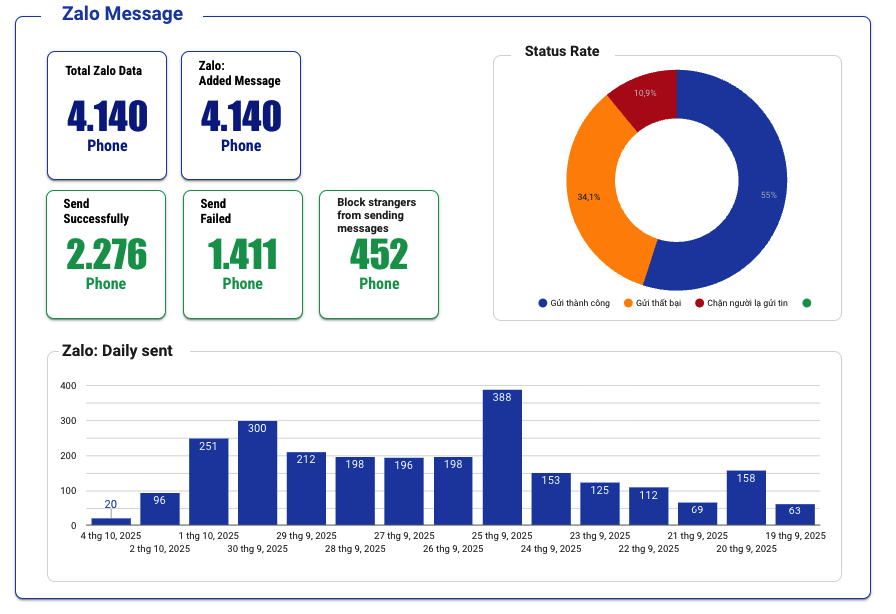Viewport: 896px width, 614px height.
Task: Click the unlabeled green legend dot
Action: click(806, 303)
